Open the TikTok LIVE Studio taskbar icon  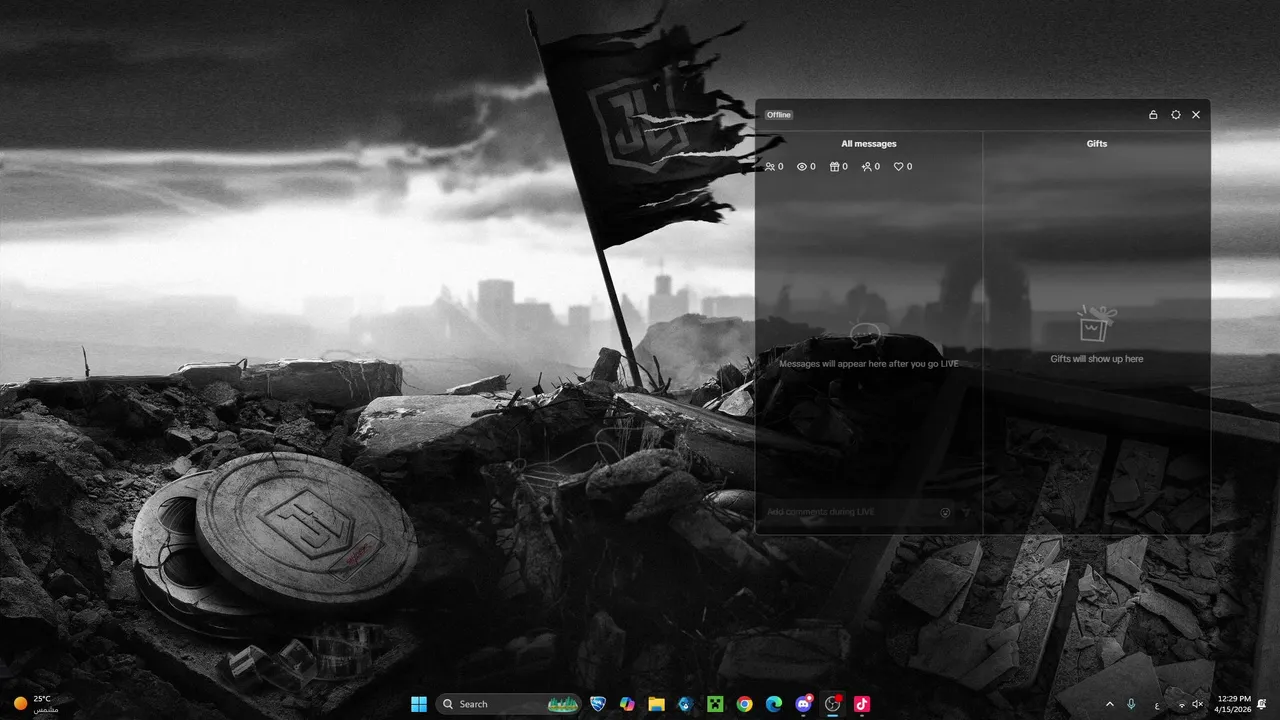pyautogui.click(x=832, y=704)
